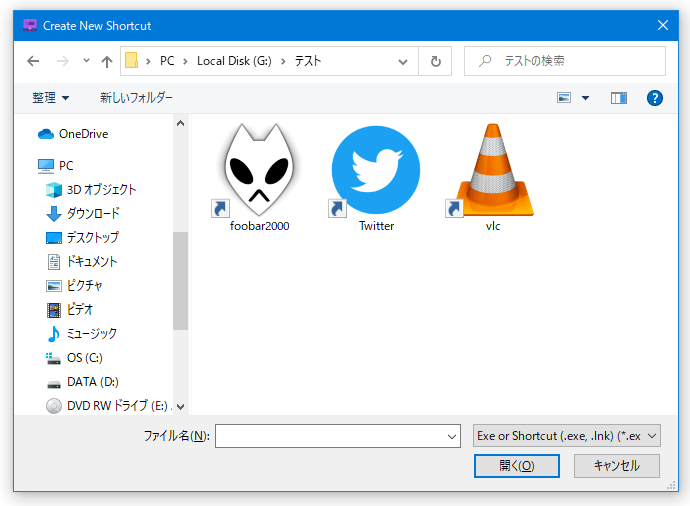
Task: Click the PC monitor icon
Action: point(46,165)
